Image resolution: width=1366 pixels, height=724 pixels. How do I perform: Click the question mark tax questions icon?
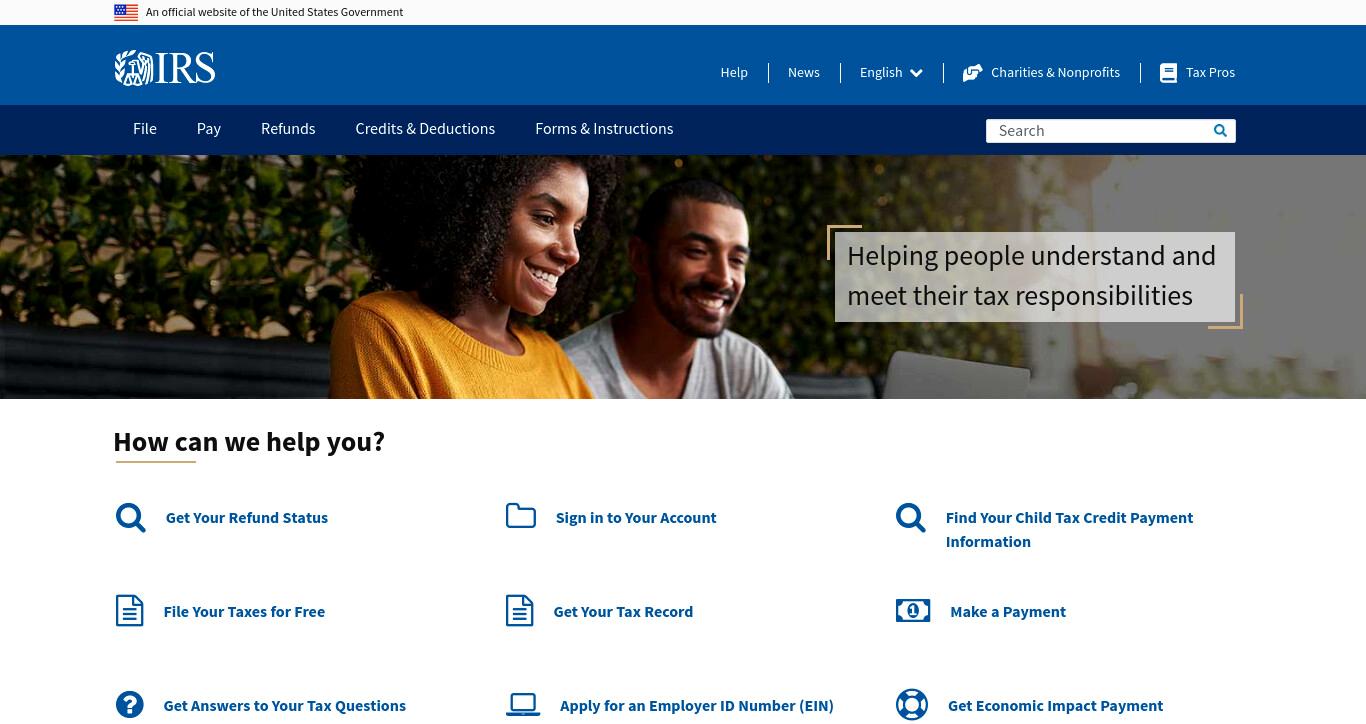click(x=129, y=705)
